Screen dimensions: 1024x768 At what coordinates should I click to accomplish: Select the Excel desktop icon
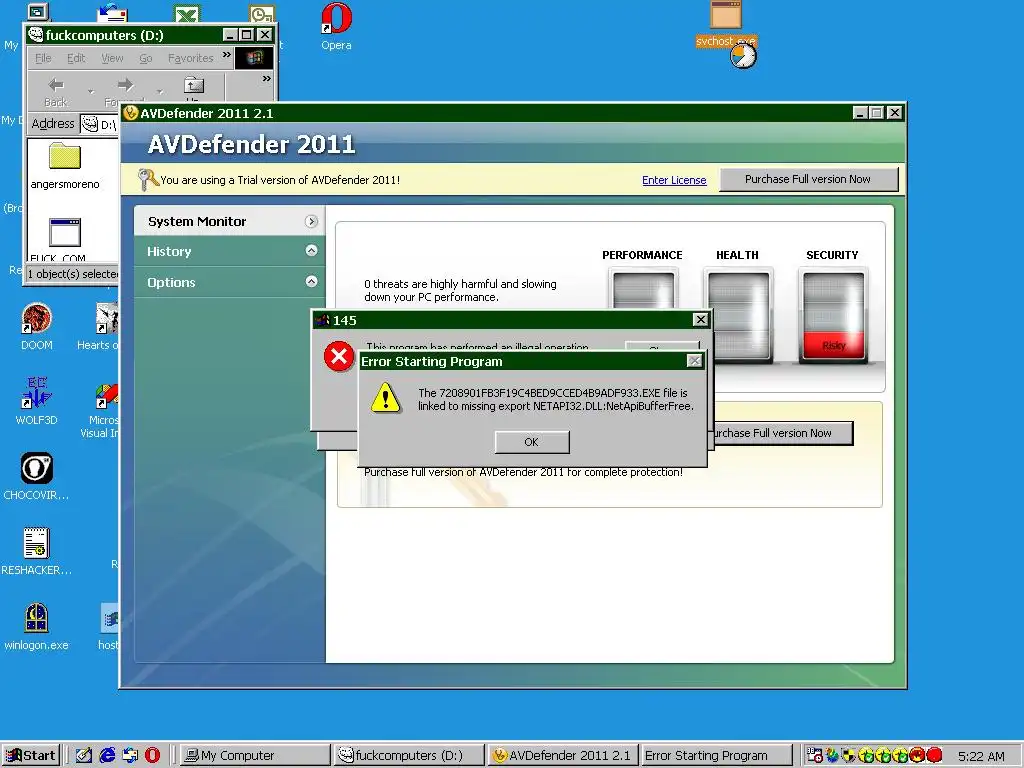[x=187, y=13]
